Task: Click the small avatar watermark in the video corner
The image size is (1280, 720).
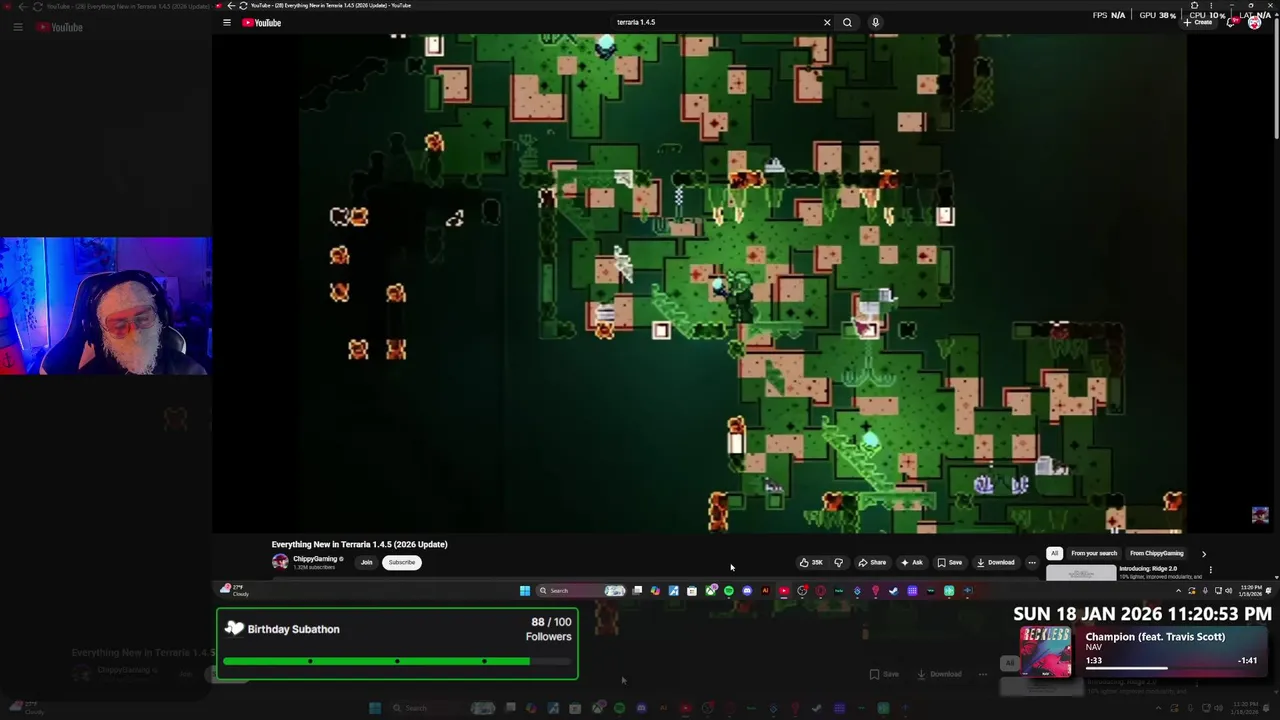Action: point(1260,515)
